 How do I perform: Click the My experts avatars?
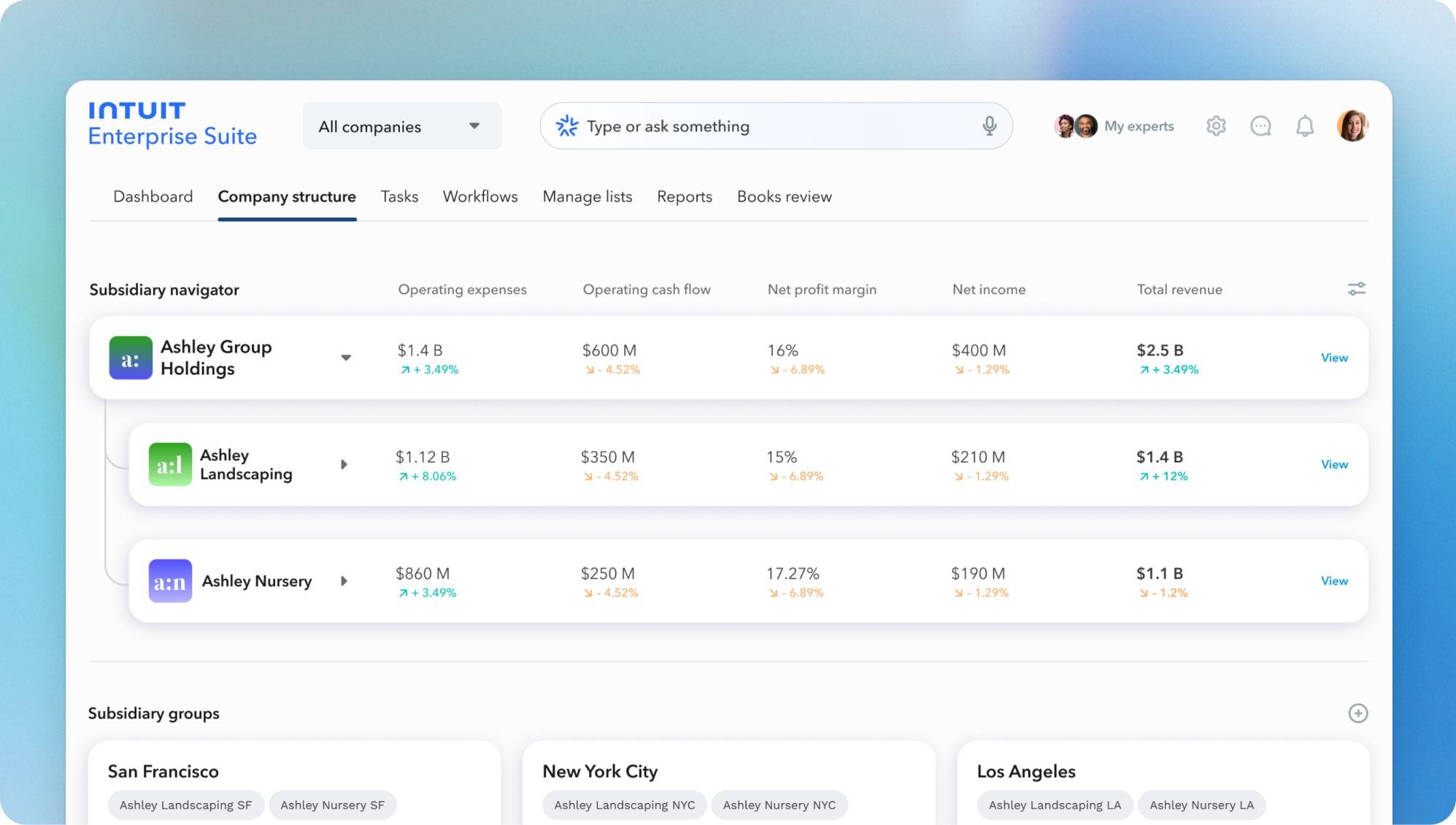[x=1074, y=126]
